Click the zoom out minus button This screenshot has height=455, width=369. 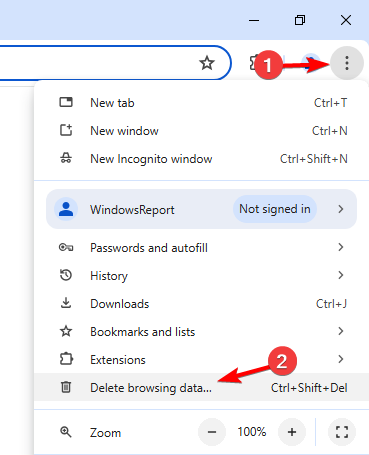point(212,432)
